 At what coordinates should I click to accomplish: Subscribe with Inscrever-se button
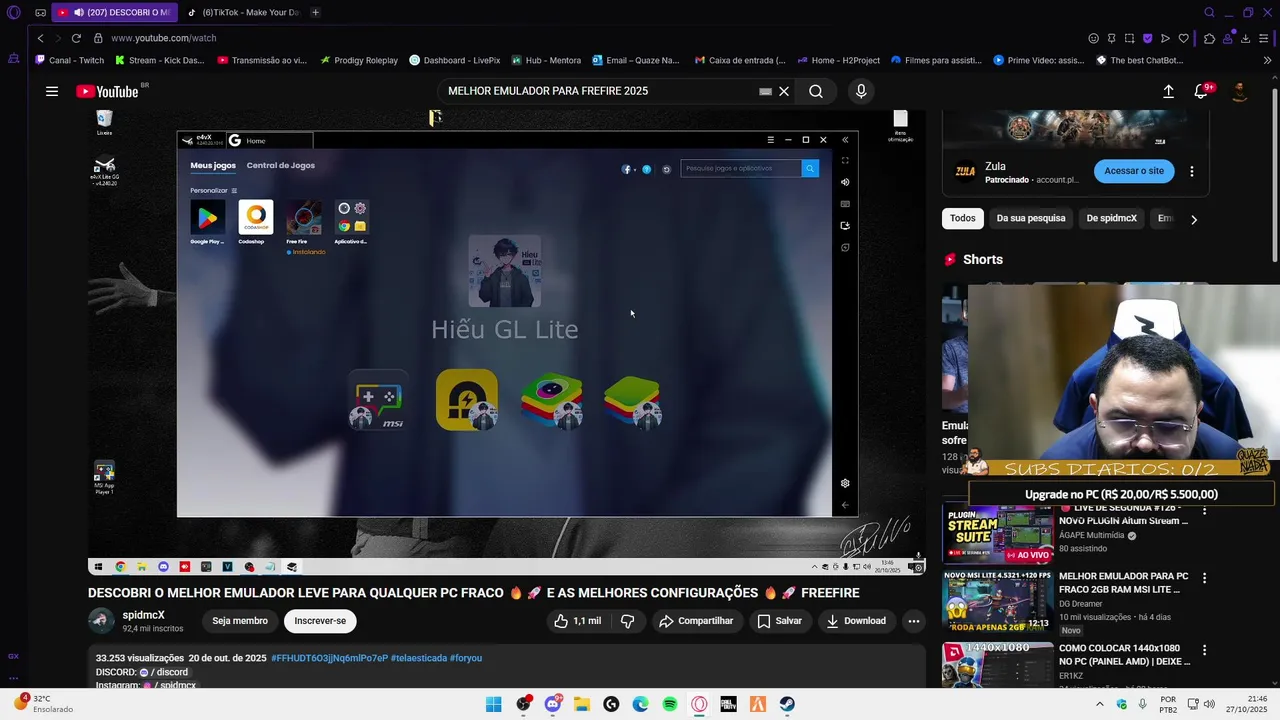pyautogui.click(x=320, y=621)
